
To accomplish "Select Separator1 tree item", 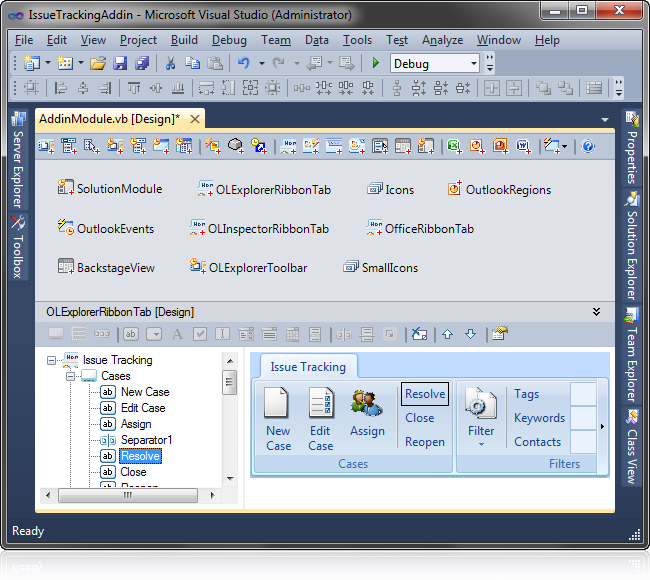I will coord(146,440).
